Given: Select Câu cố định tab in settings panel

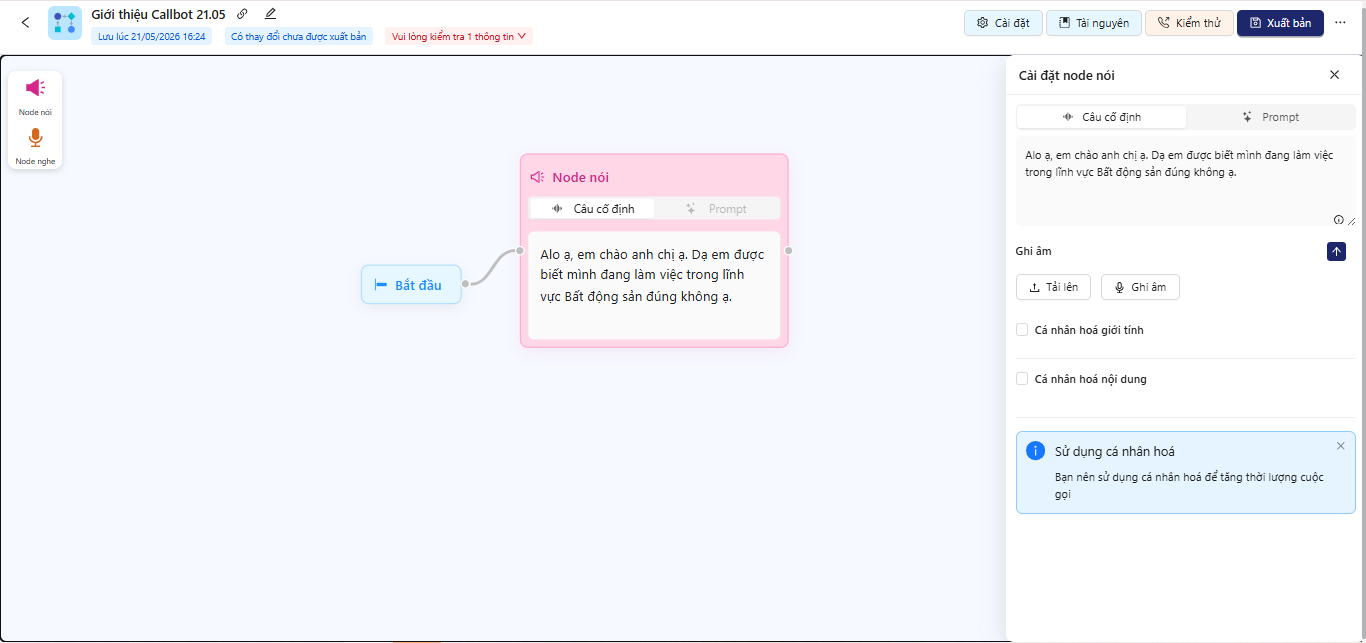Looking at the screenshot, I should click(x=1101, y=117).
